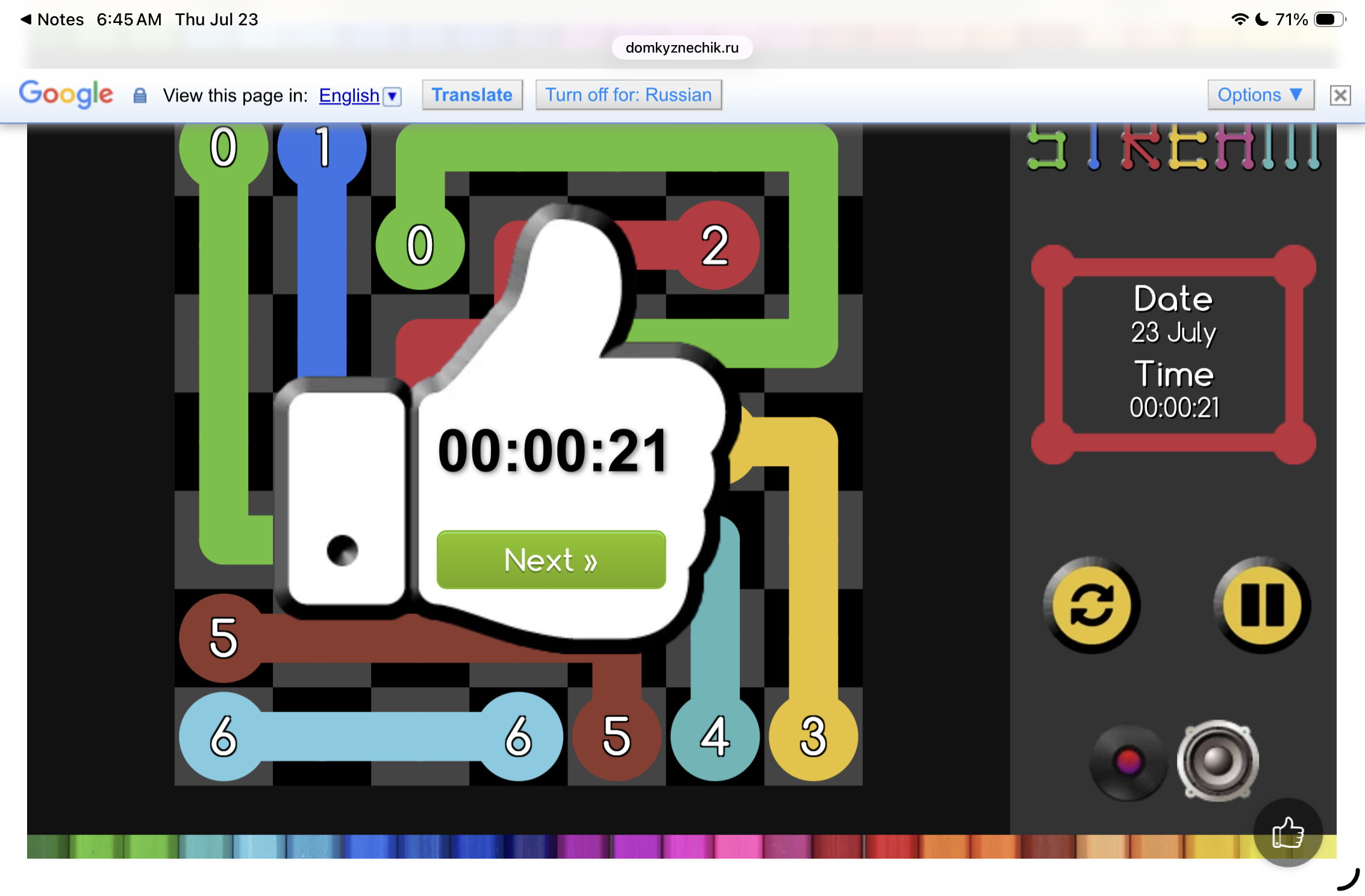
Task: Click the Date and Time info panel
Action: pos(1173,354)
